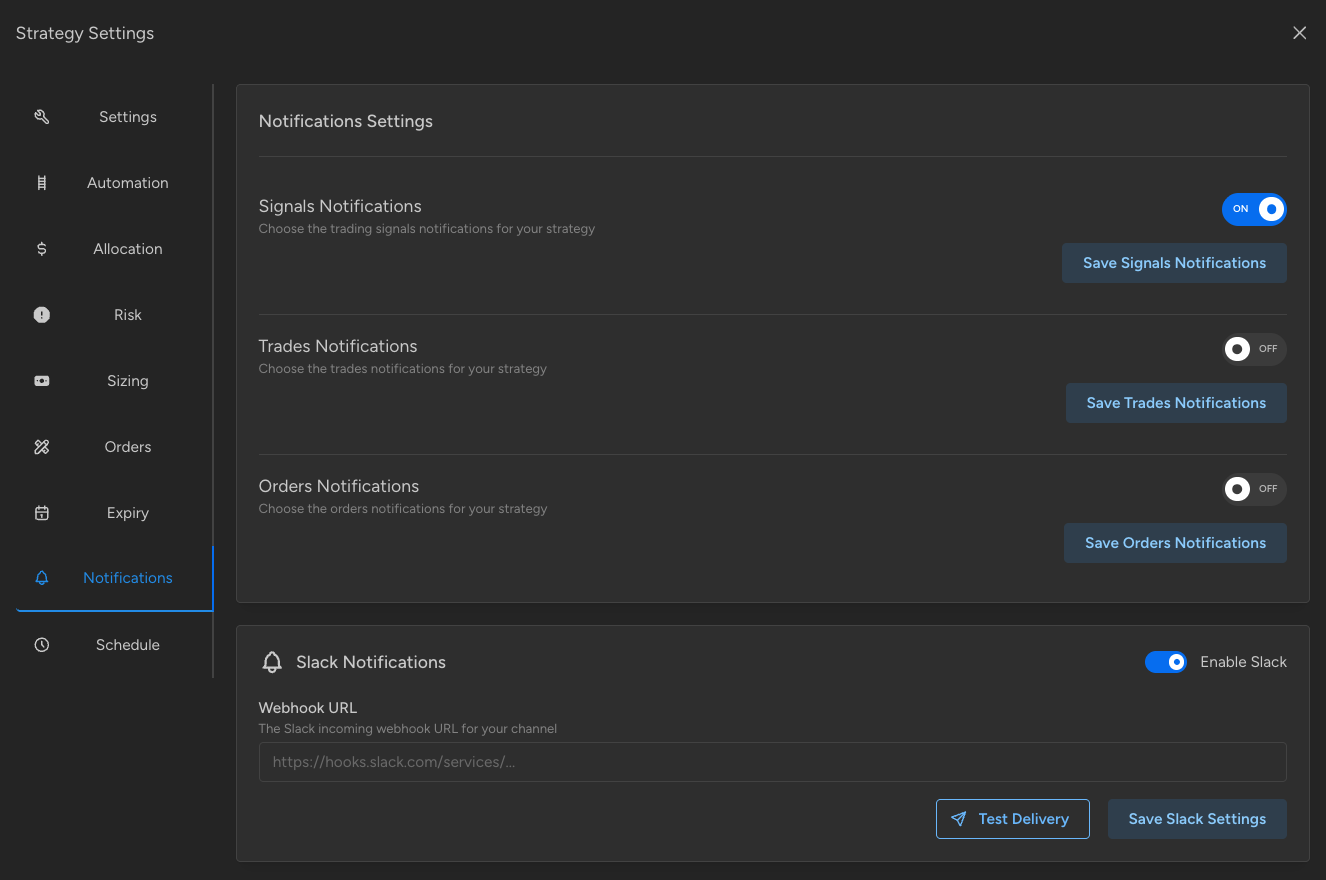Click the Webhook URL label
This screenshot has width=1326, height=880.
308,708
